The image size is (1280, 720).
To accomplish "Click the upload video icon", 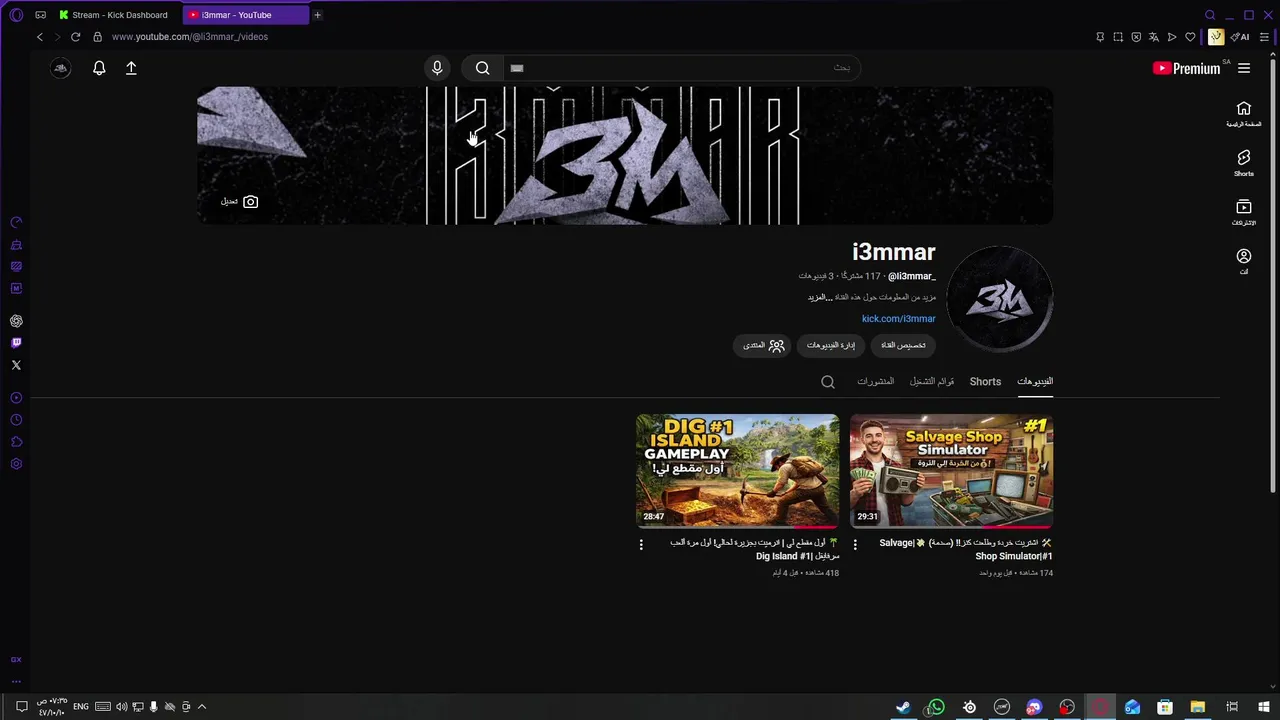I will click(x=131, y=68).
